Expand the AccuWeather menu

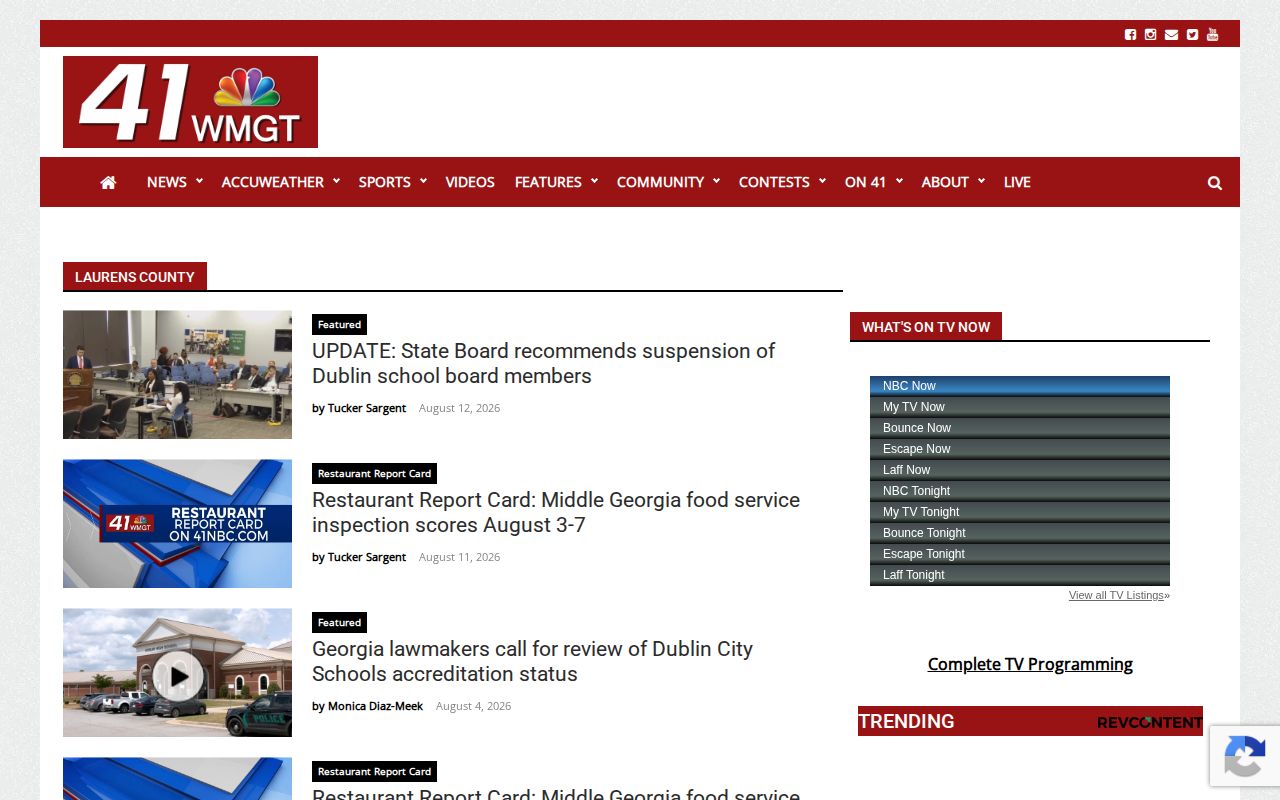(281, 182)
